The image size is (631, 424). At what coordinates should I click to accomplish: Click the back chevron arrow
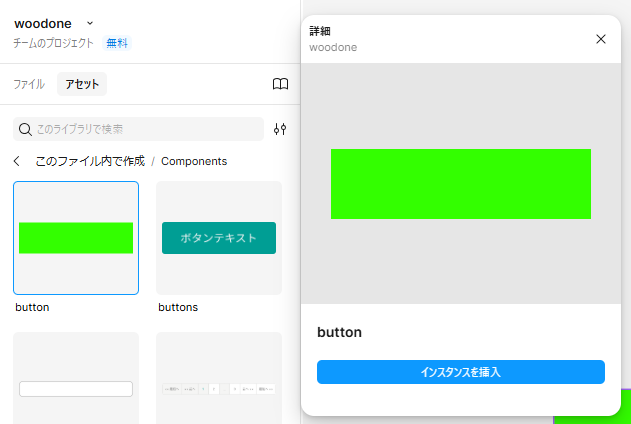click(x=17, y=161)
